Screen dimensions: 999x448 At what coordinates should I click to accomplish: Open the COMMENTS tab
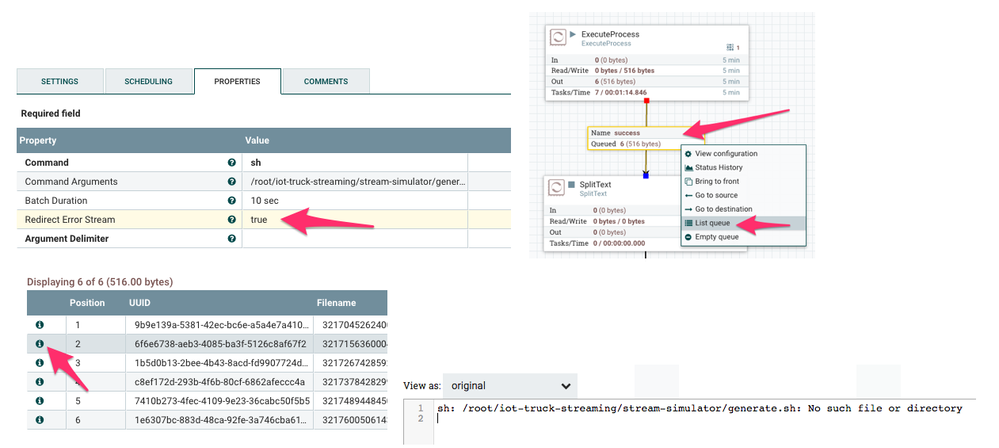(x=326, y=82)
